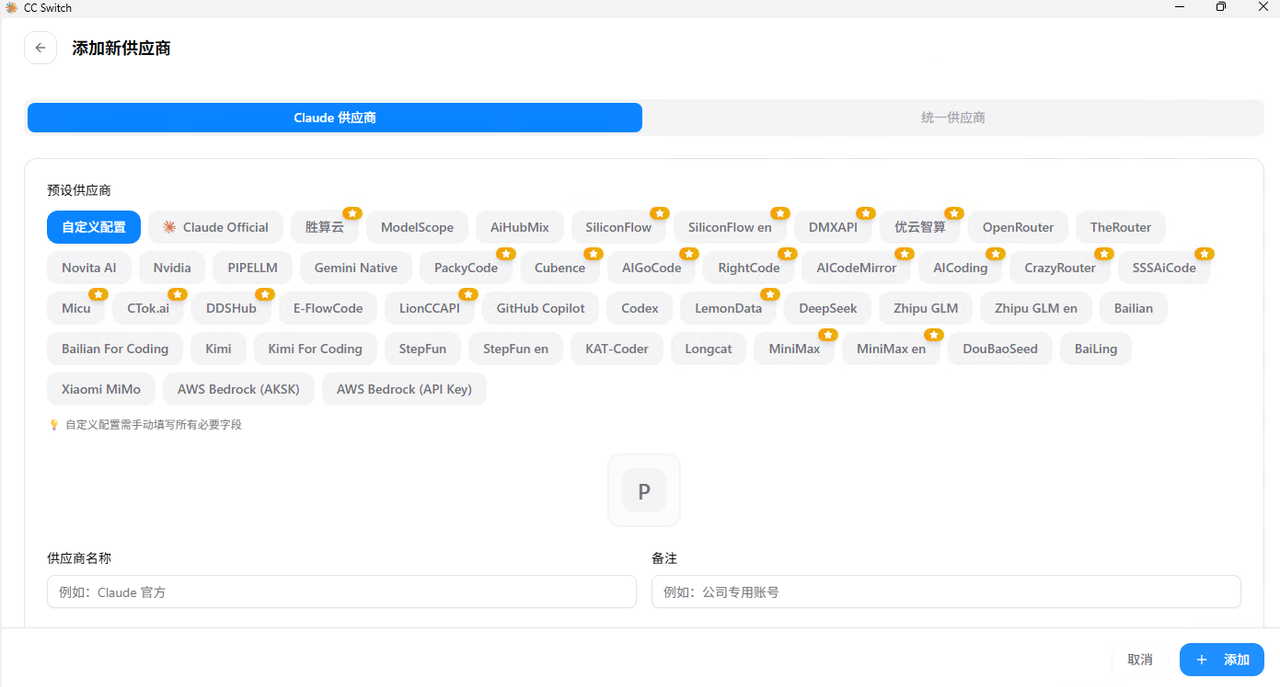Select the AiHubMix preset
Viewport: 1280px width, 687px height.
520,227
